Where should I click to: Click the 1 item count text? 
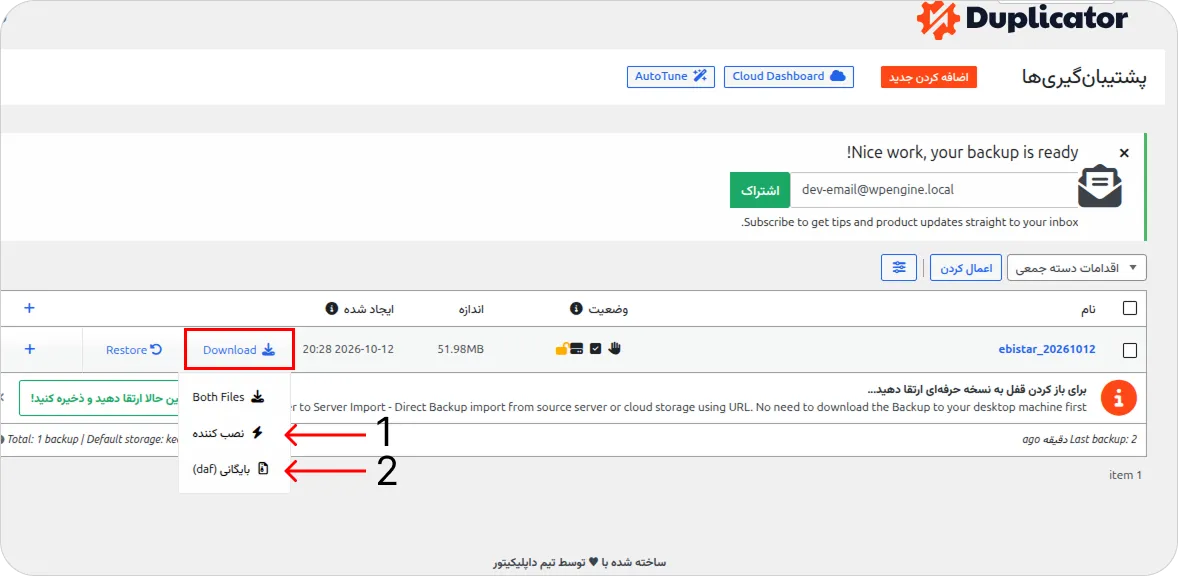(1125, 475)
